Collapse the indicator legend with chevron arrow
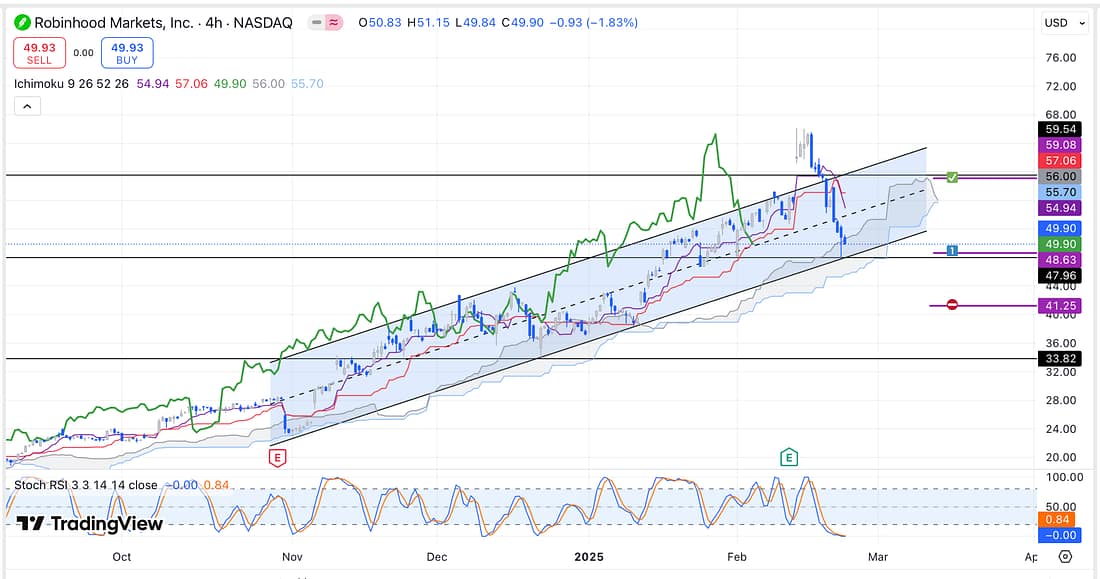The width and height of the screenshot is (1100, 579). point(27,106)
